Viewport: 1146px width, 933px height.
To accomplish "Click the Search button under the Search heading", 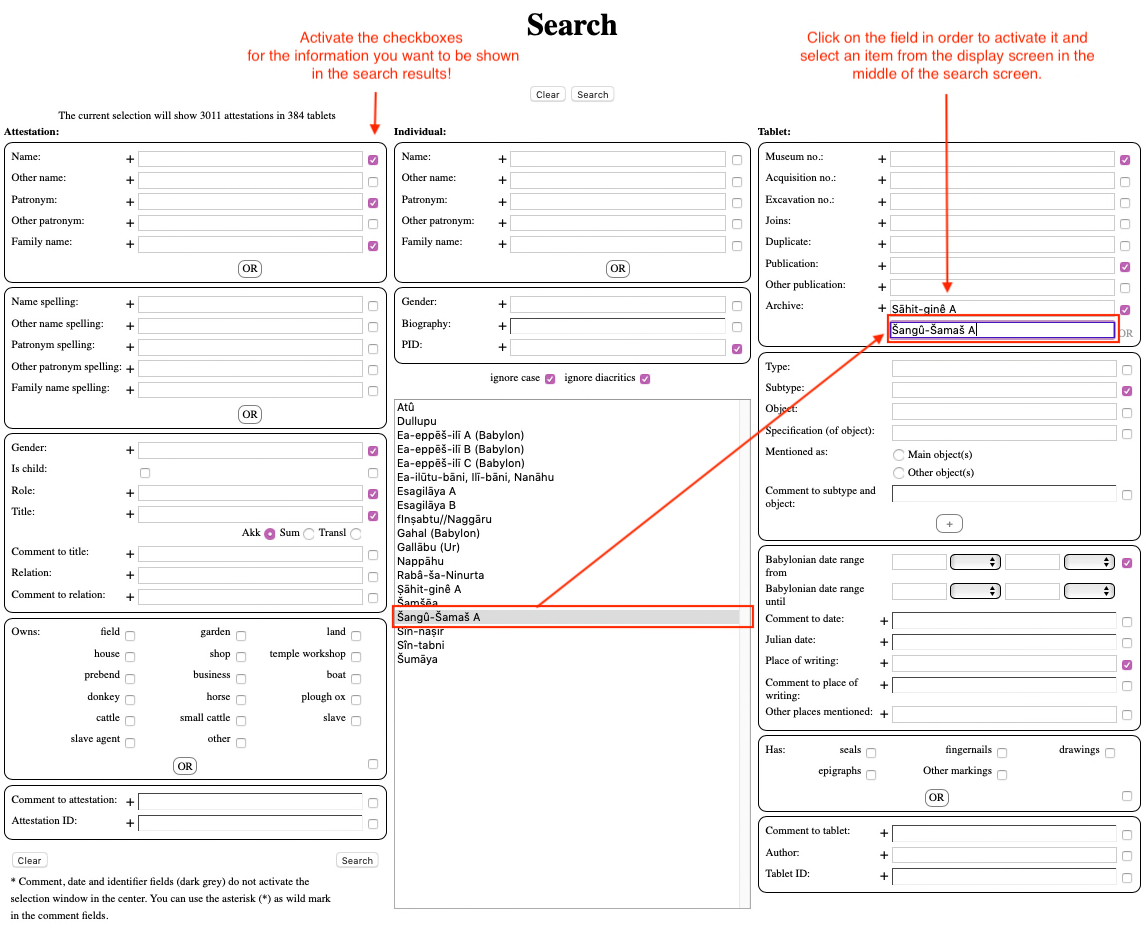I will (x=593, y=94).
